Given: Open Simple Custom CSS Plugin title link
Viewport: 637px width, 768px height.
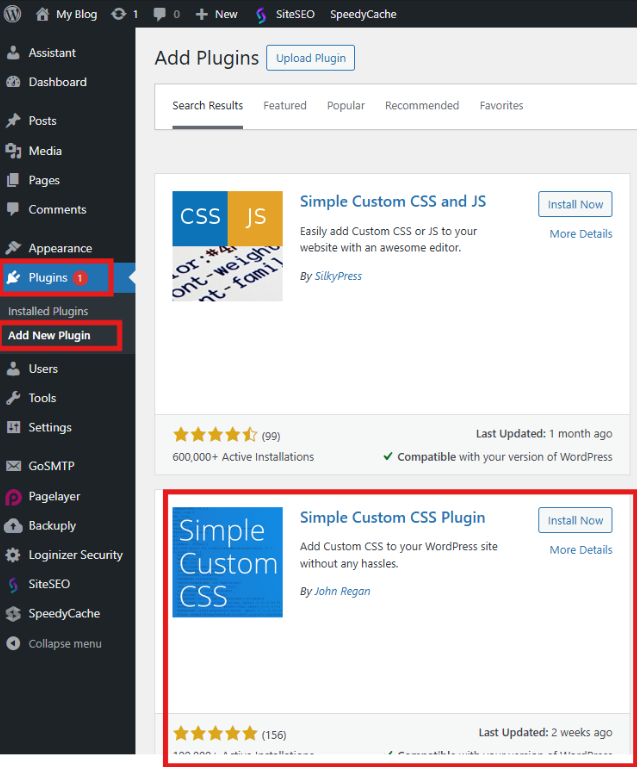Looking at the screenshot, I should [x=392, y=518].
